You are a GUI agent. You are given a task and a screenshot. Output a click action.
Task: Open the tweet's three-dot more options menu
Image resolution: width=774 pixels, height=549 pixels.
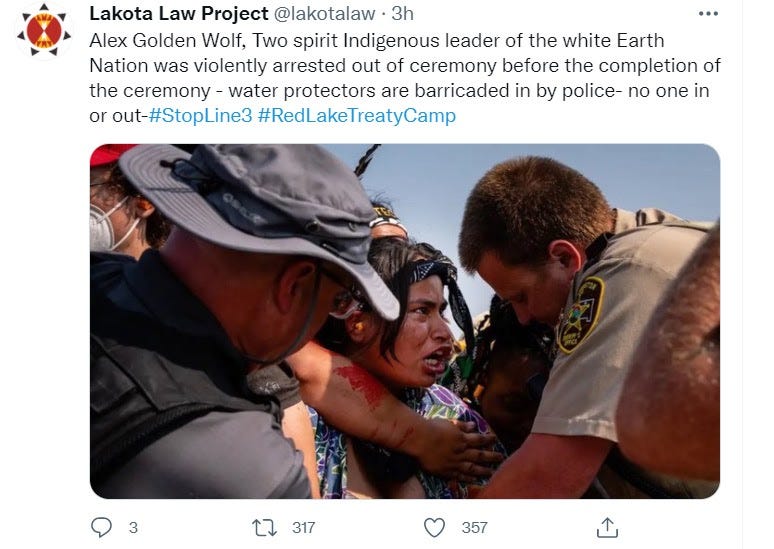(x=708, y=14)
